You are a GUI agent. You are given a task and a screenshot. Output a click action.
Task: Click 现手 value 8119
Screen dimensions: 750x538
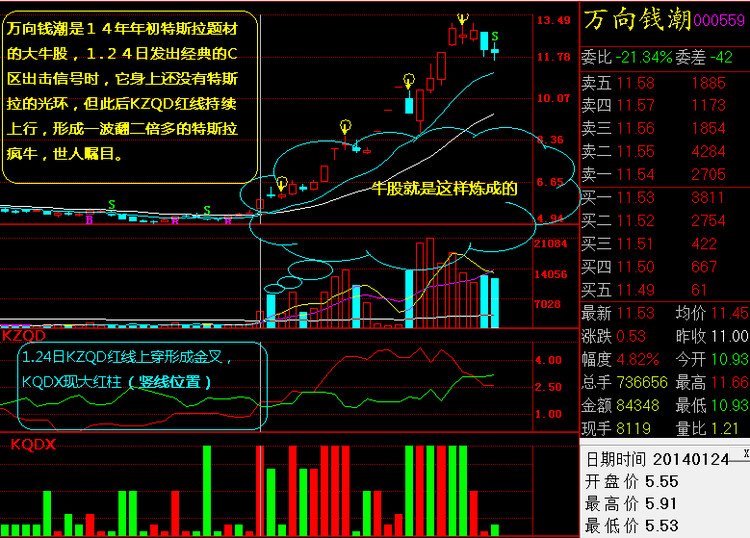(633, 428)
